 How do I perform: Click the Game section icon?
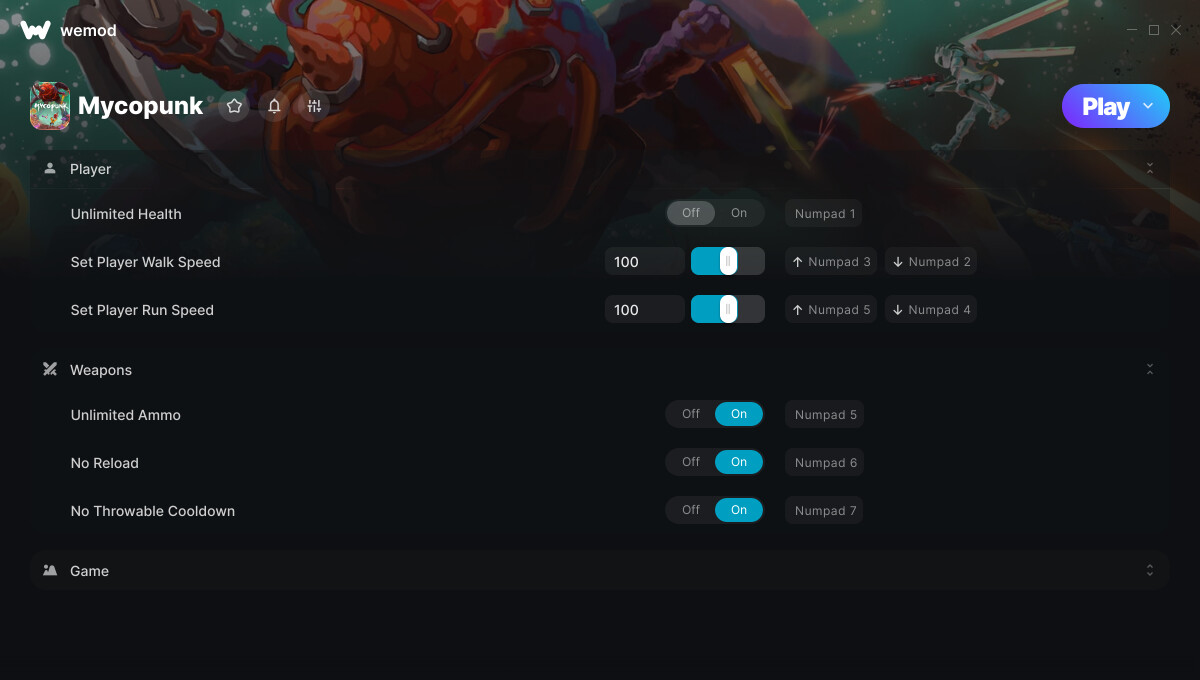click(50, 571)
